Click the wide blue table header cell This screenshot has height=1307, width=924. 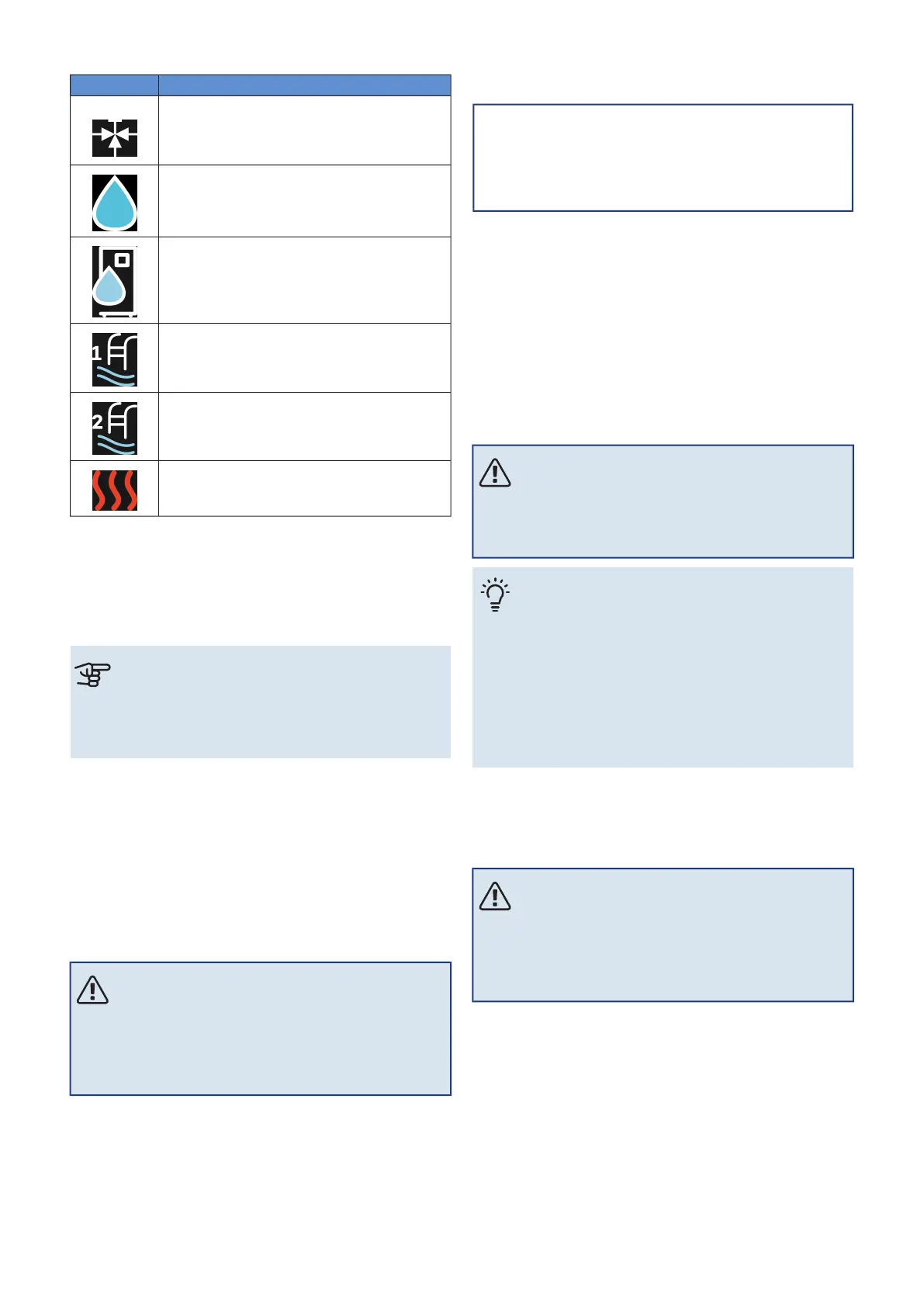[x=304, y=85]
